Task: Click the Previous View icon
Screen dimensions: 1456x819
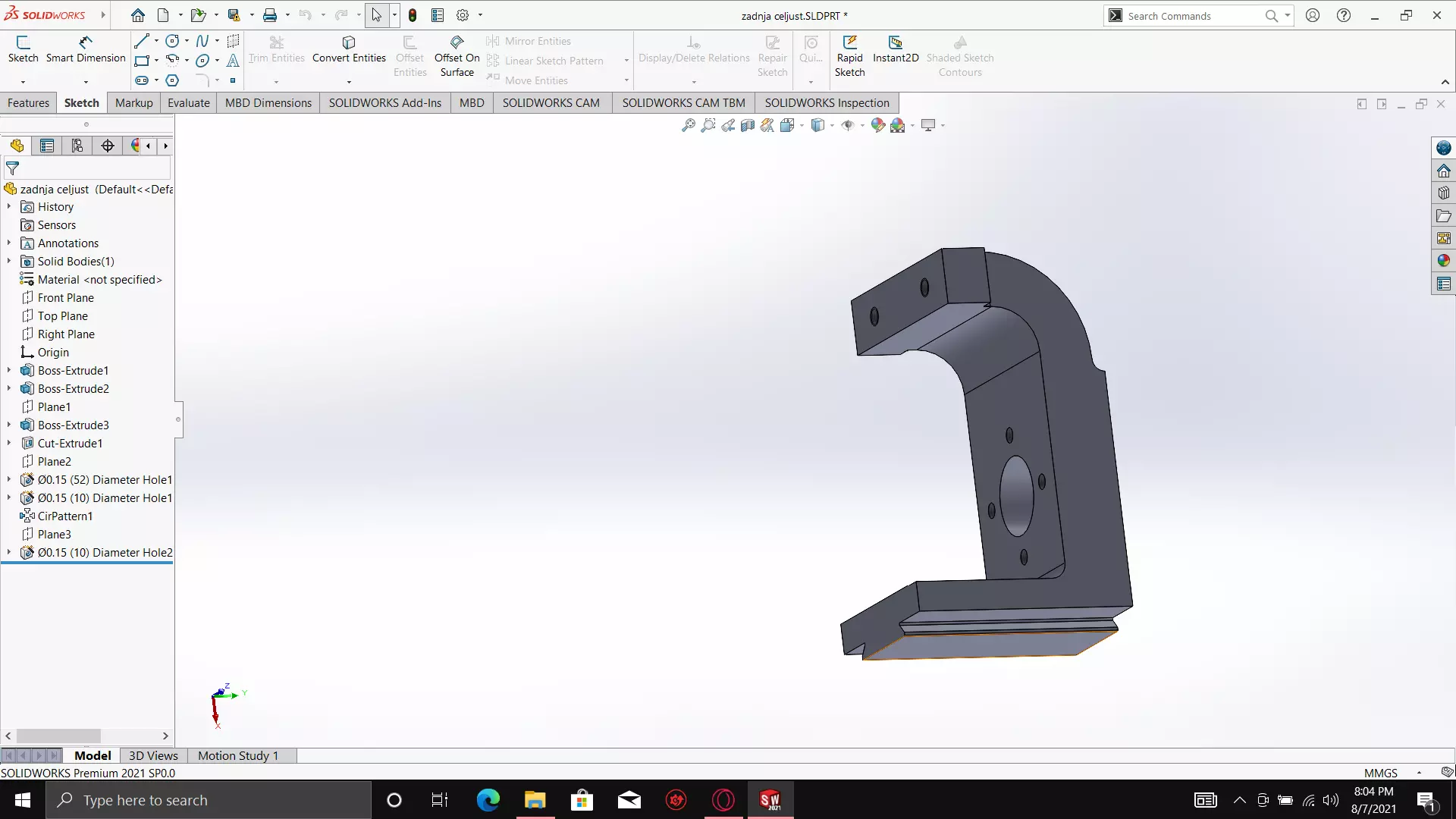Action: pos(728,125)
